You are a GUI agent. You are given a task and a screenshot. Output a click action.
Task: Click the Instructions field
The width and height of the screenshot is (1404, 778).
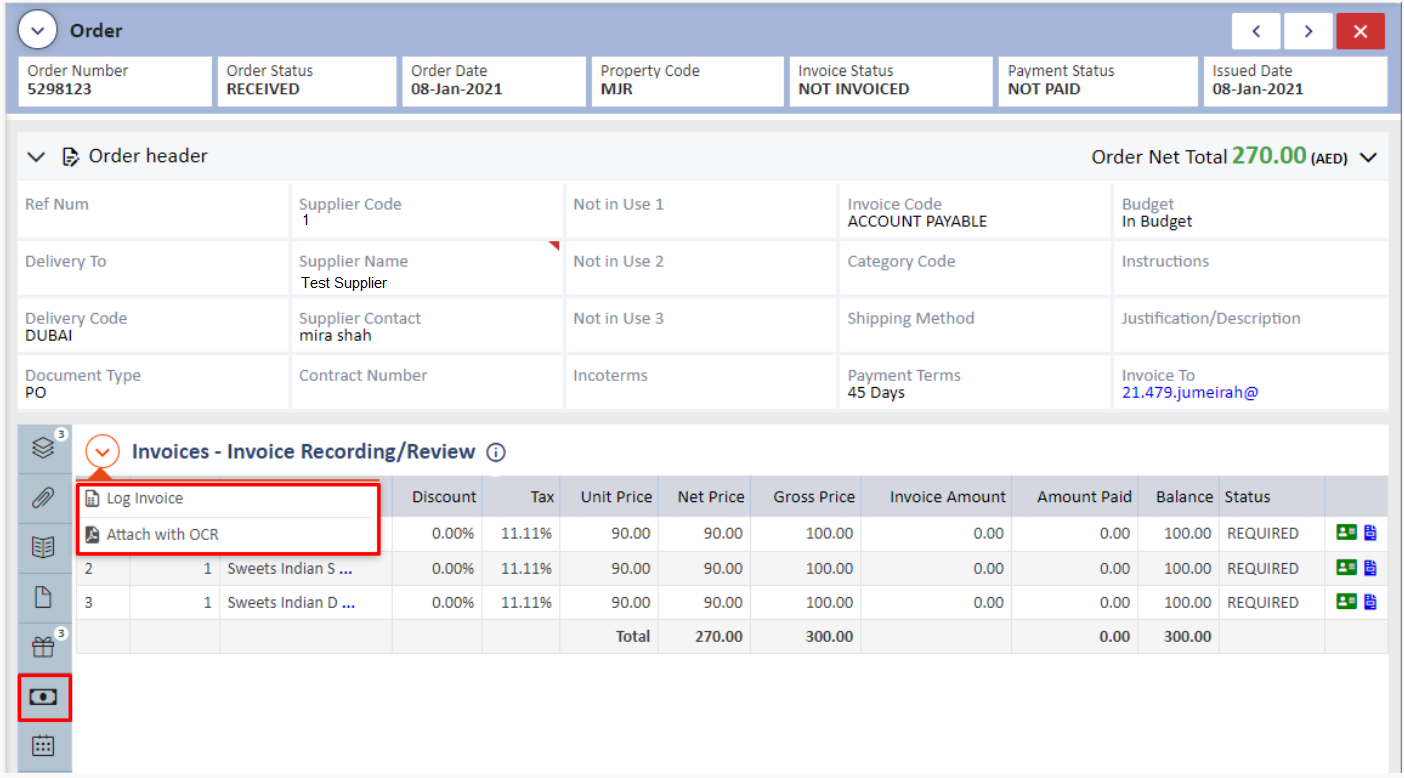pos(1251,267)
